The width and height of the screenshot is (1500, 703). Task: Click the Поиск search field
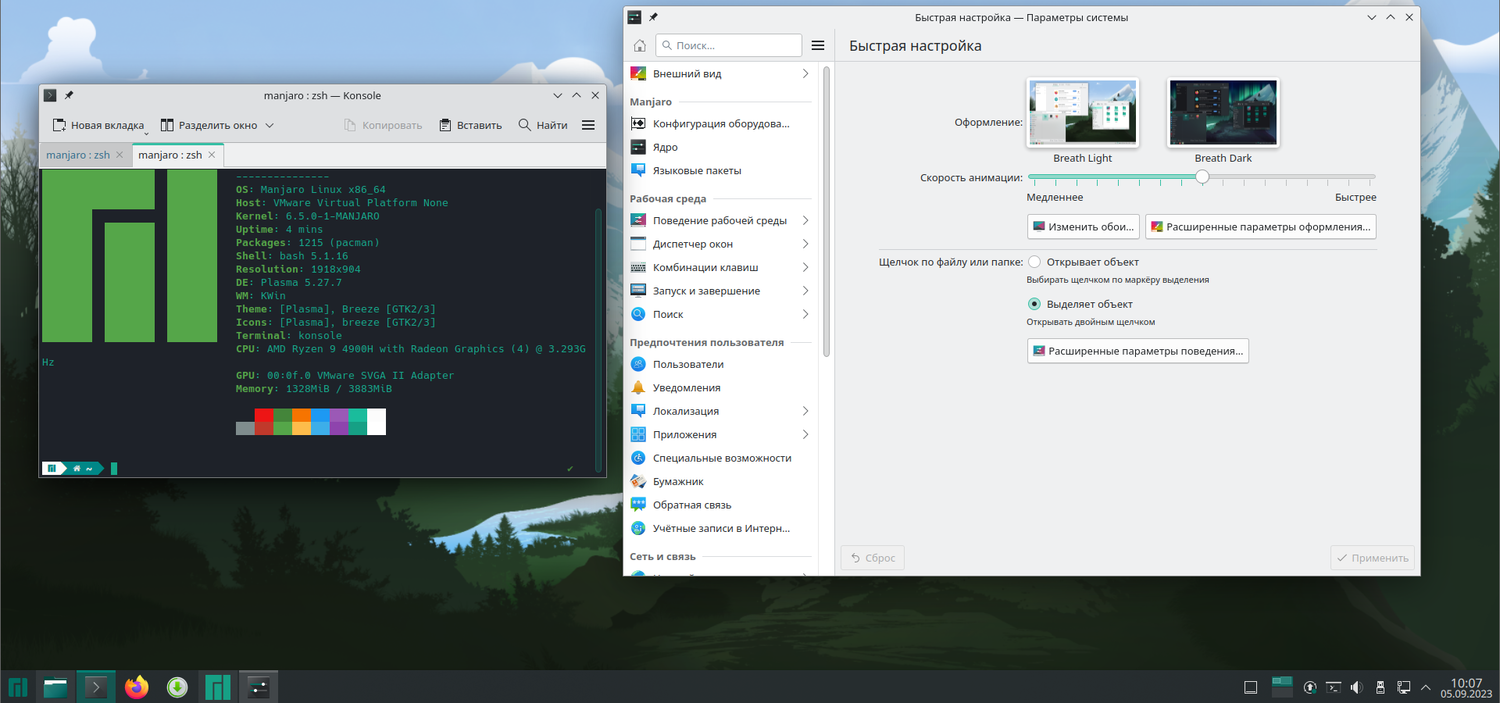tap(728, 45)
